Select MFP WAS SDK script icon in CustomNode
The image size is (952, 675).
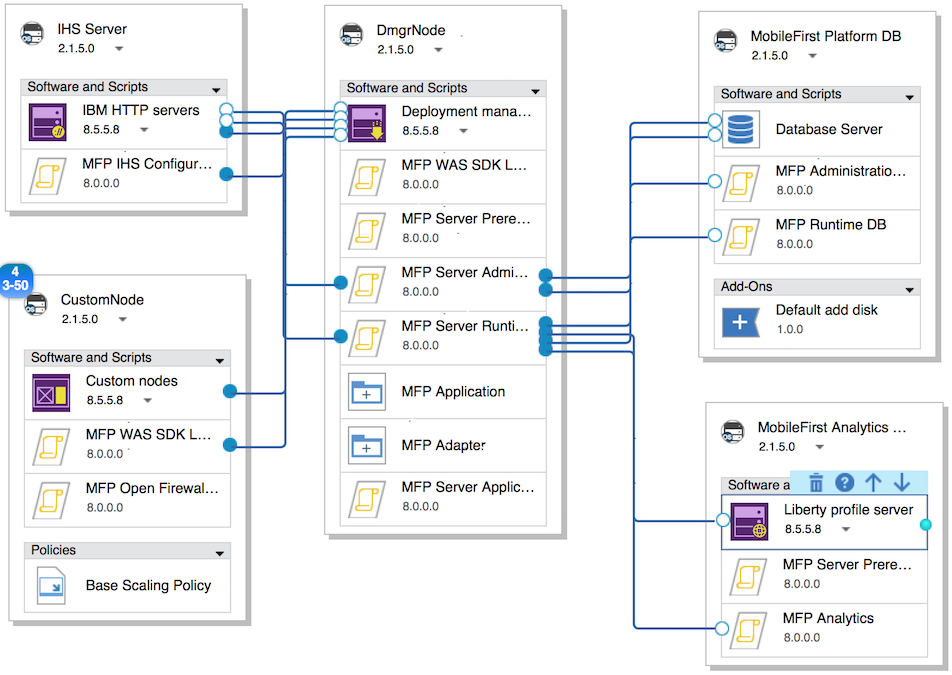coord(52,447)
